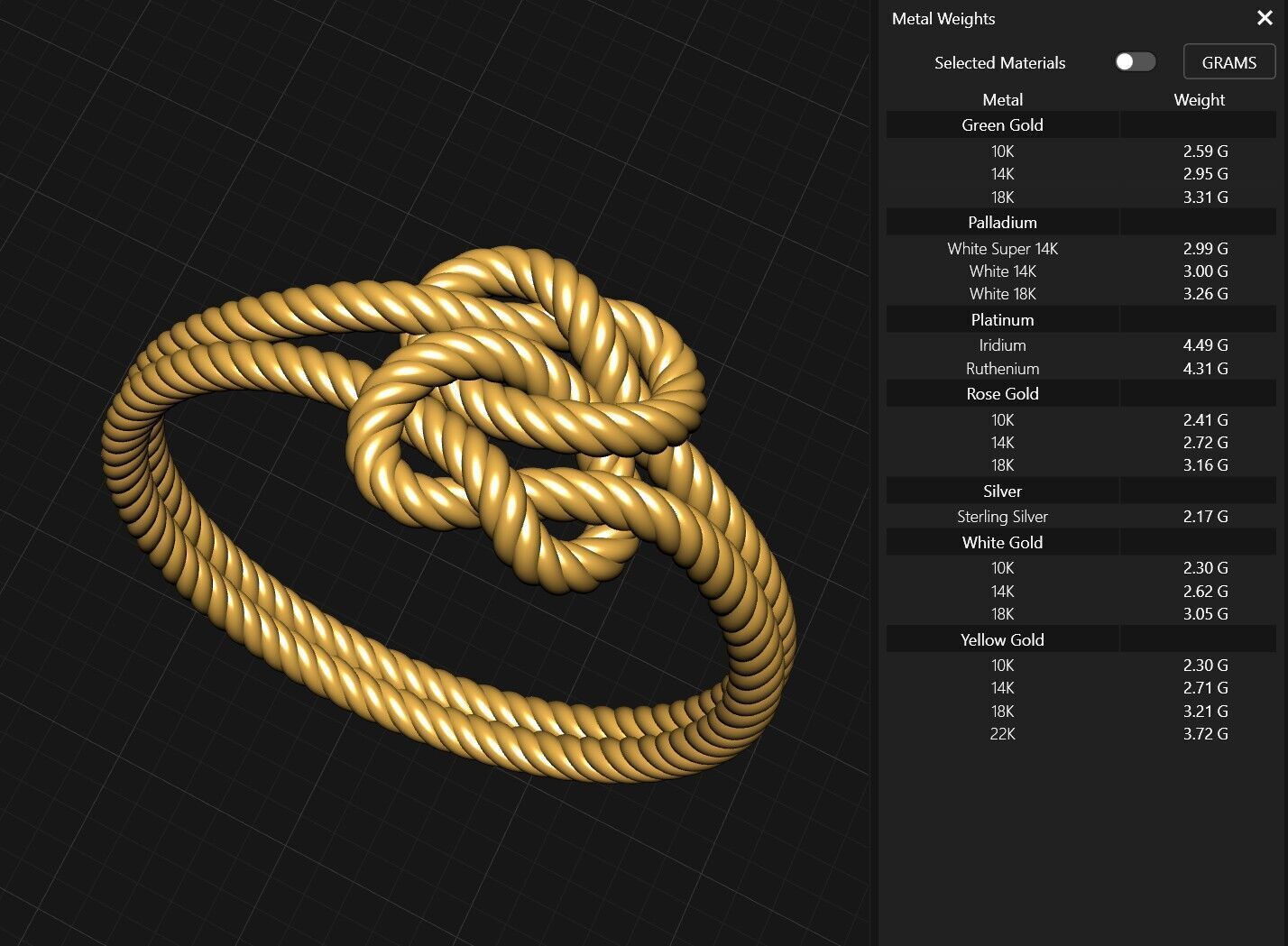Select Rose Gold 14K row
Image resolution: width=1288 pixels, height=946 pixels.
tap(1081, 443)
